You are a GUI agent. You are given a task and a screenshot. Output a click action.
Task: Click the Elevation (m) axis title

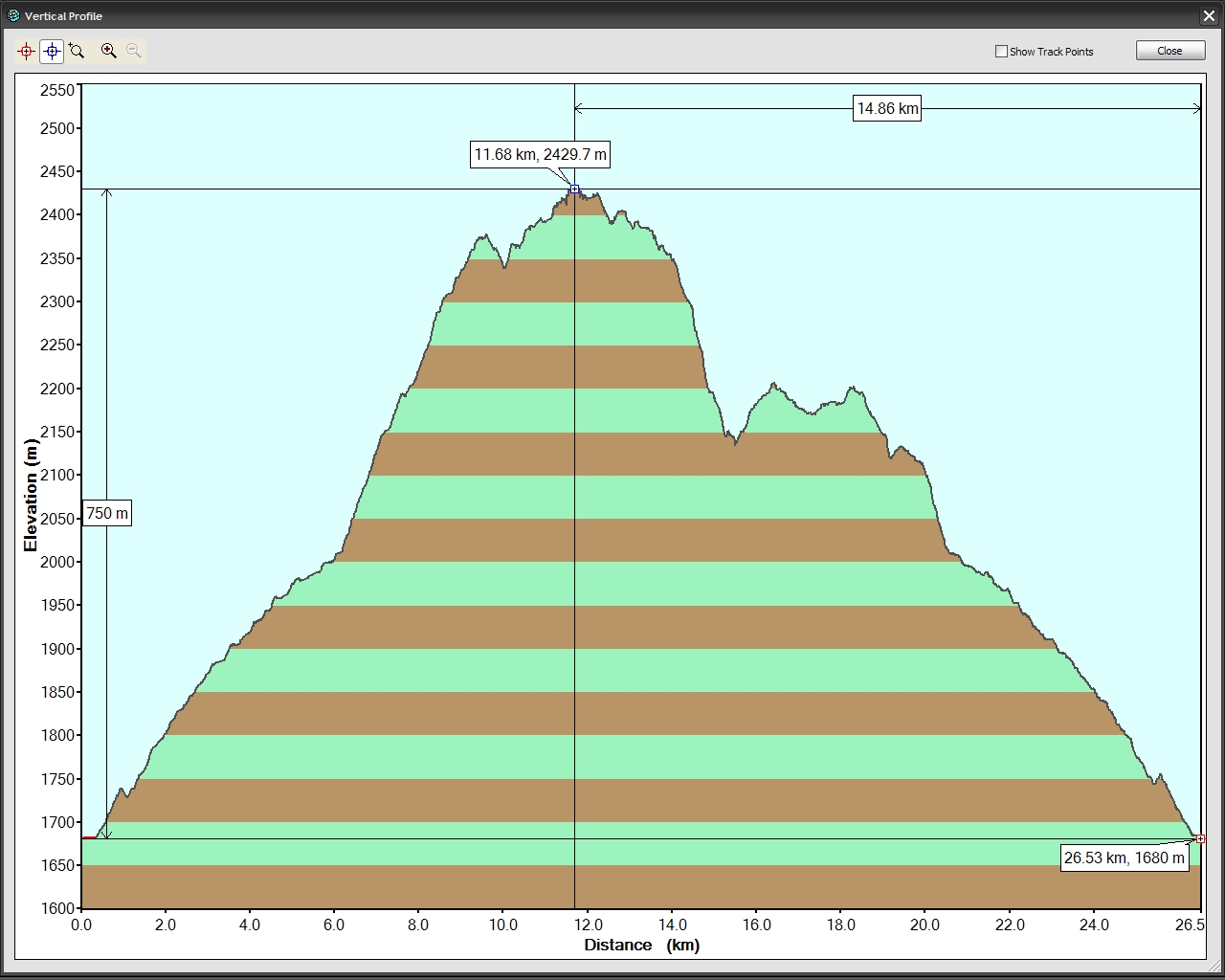pyautogui.click(x=31, y=496)
